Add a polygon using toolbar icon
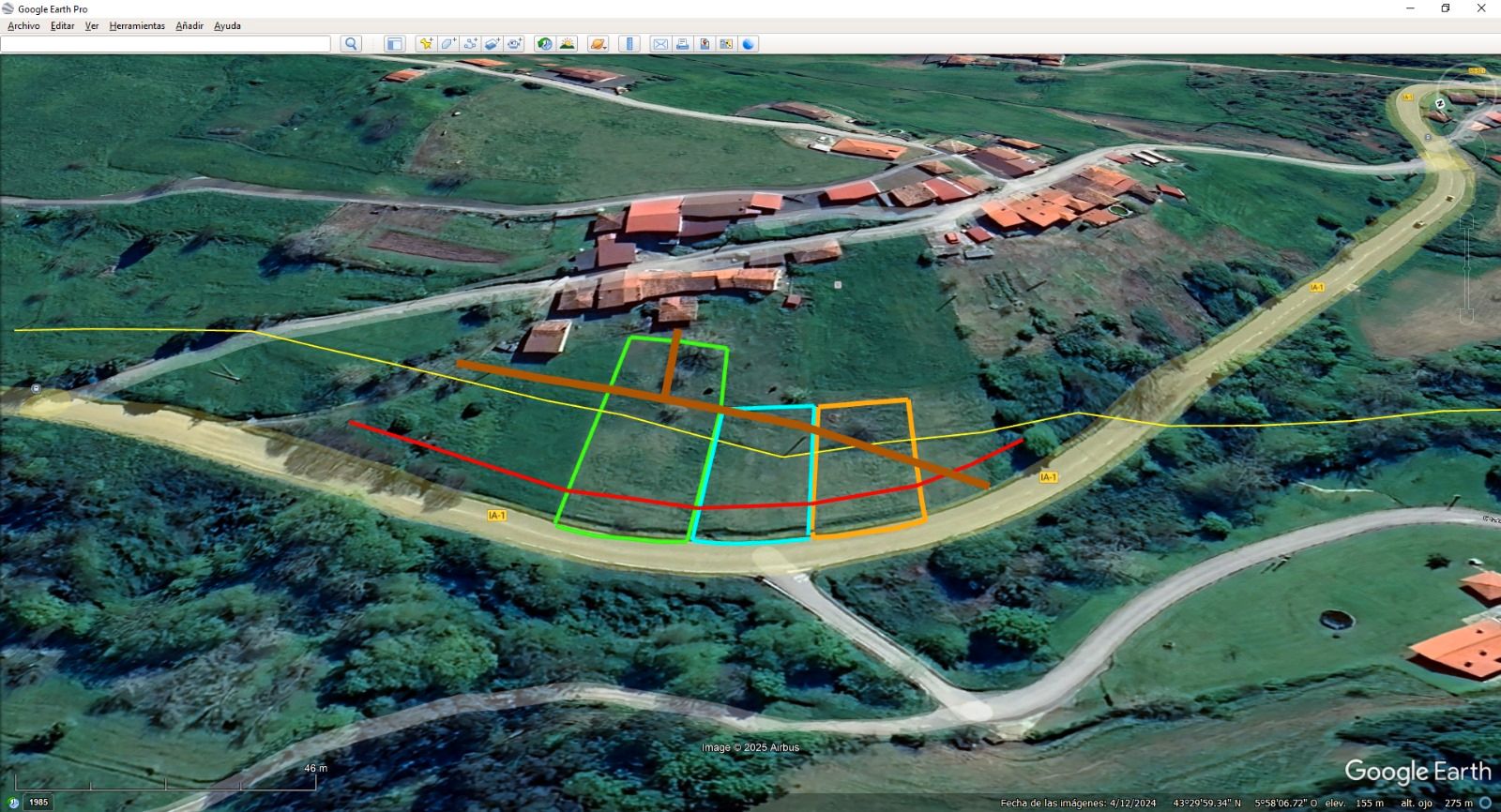1501x812 pixels. pyautogui.click(x=448, y=44)
